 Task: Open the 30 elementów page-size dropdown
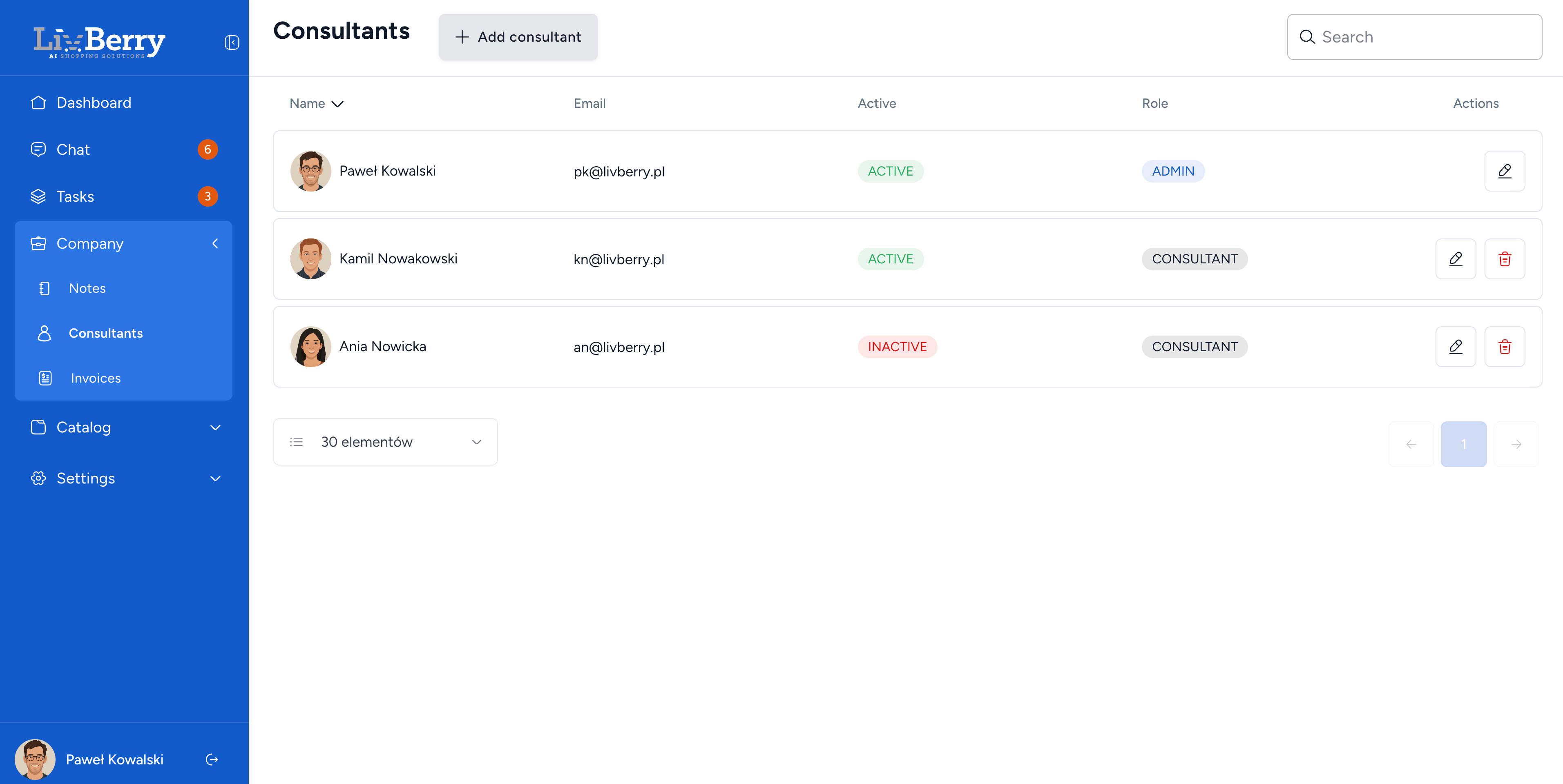point(385,442)
